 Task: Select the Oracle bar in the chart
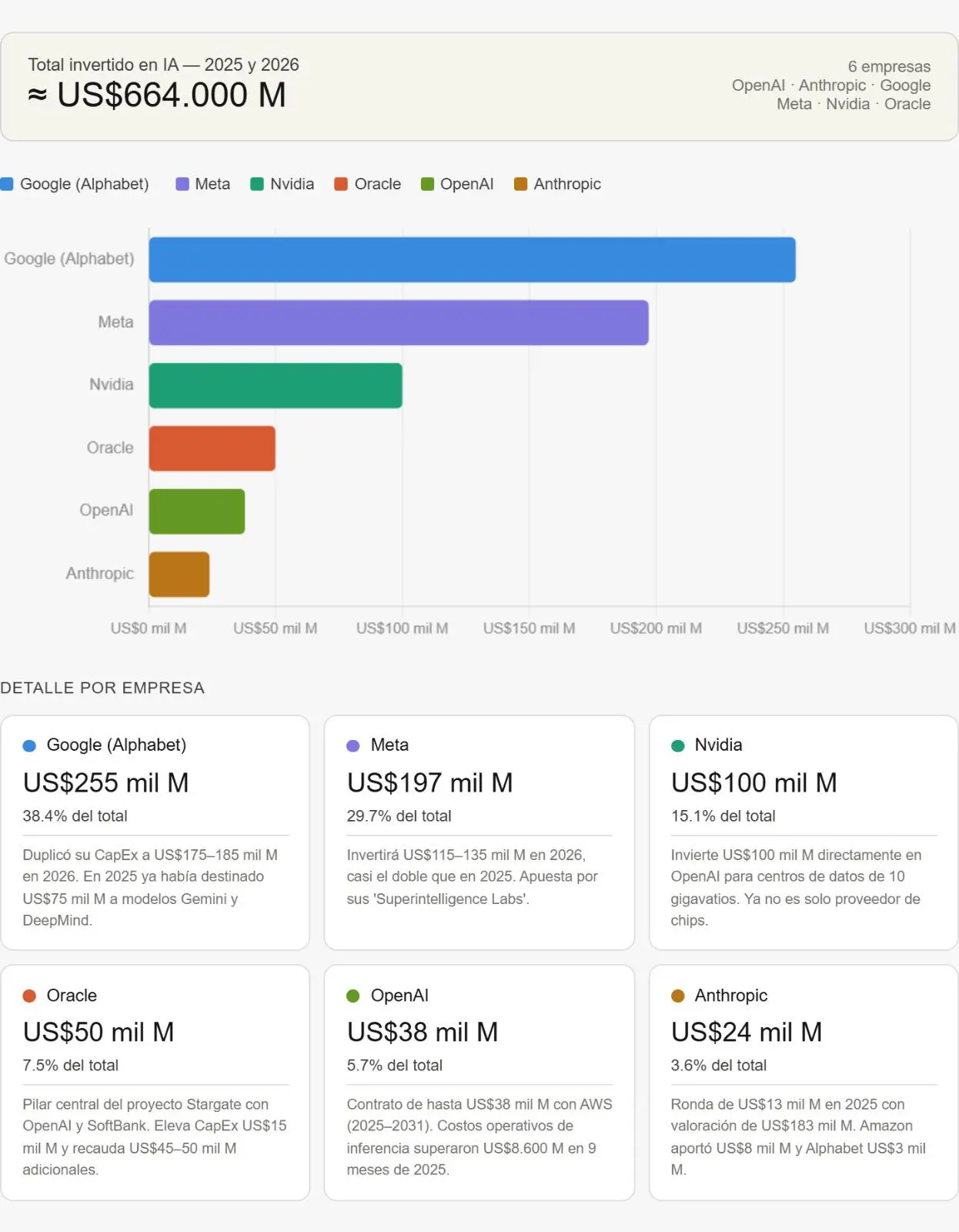(x=212, y=448)
